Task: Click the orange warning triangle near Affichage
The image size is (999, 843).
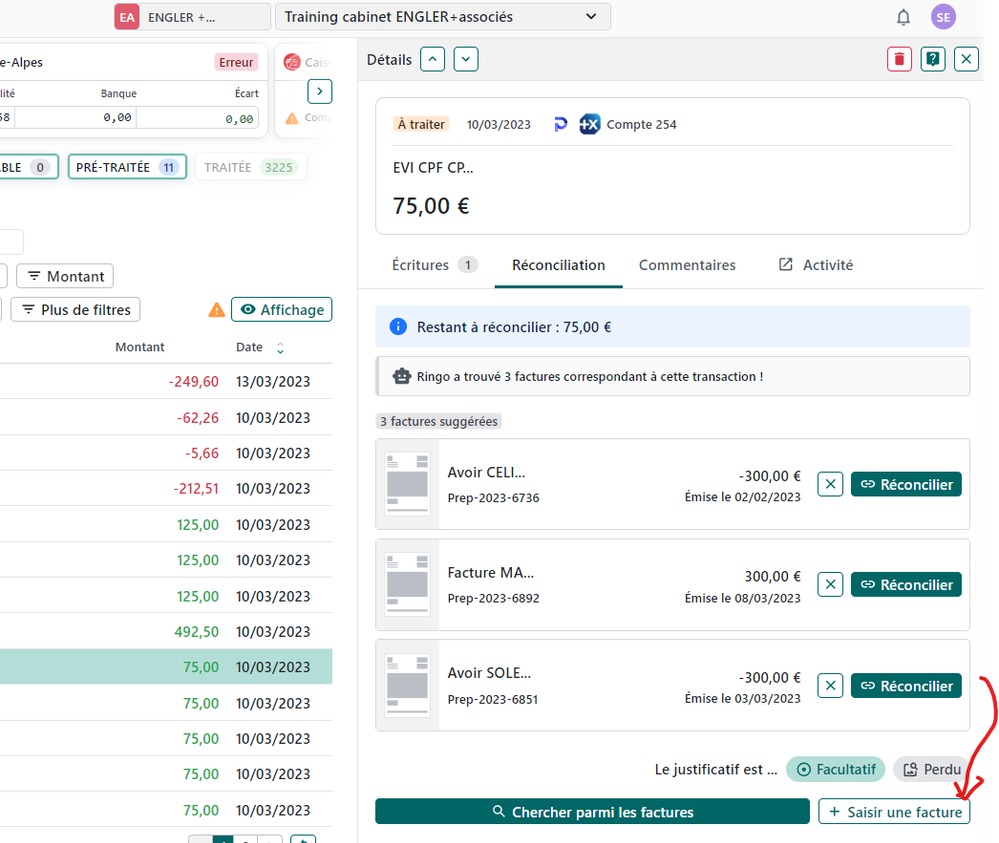Action: 216,310
